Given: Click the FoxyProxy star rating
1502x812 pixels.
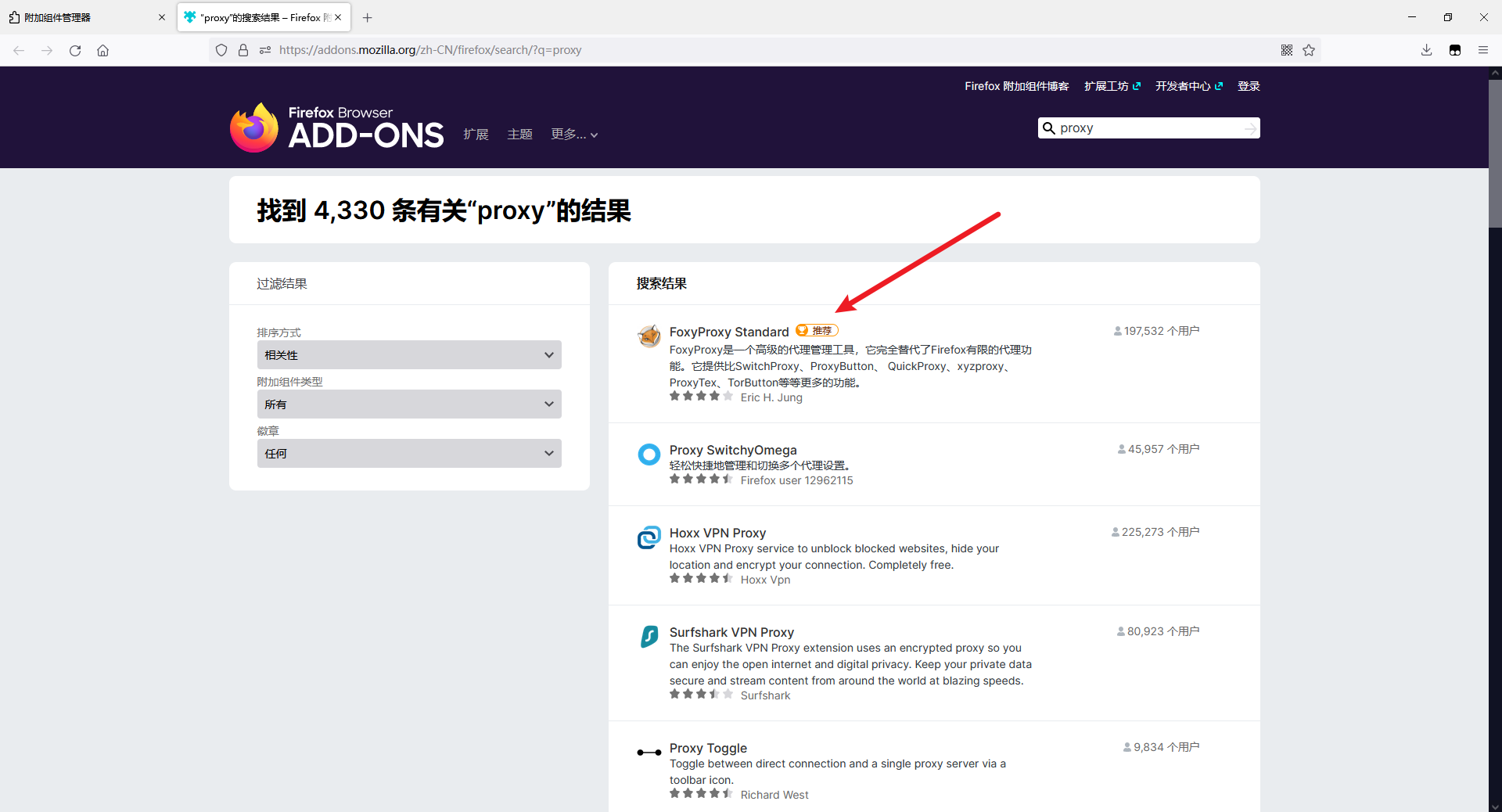Looking at the screenshot, I should point(701,397).
